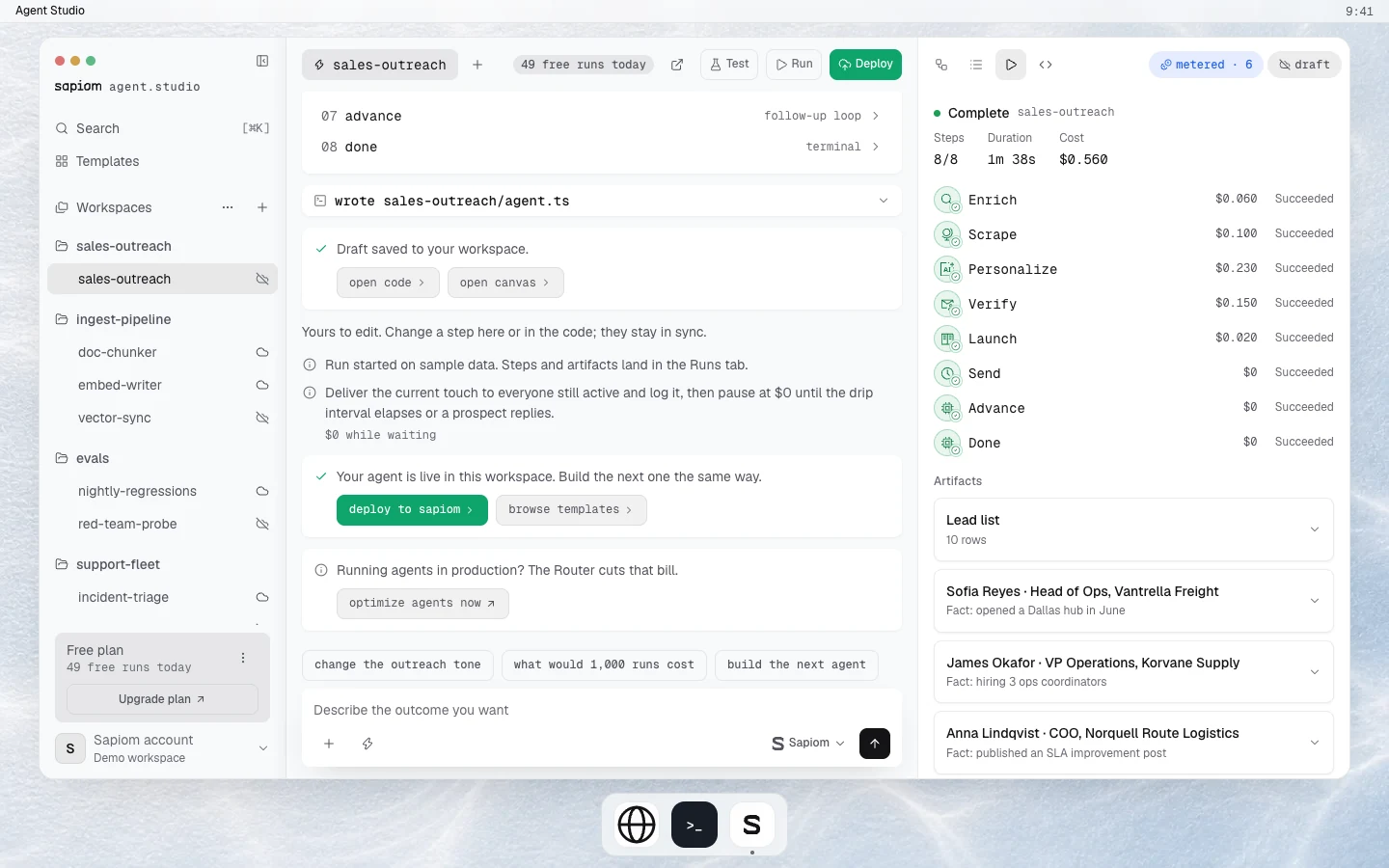
Task: Create a new workspace with the plus icon
Action: point(262,207)
